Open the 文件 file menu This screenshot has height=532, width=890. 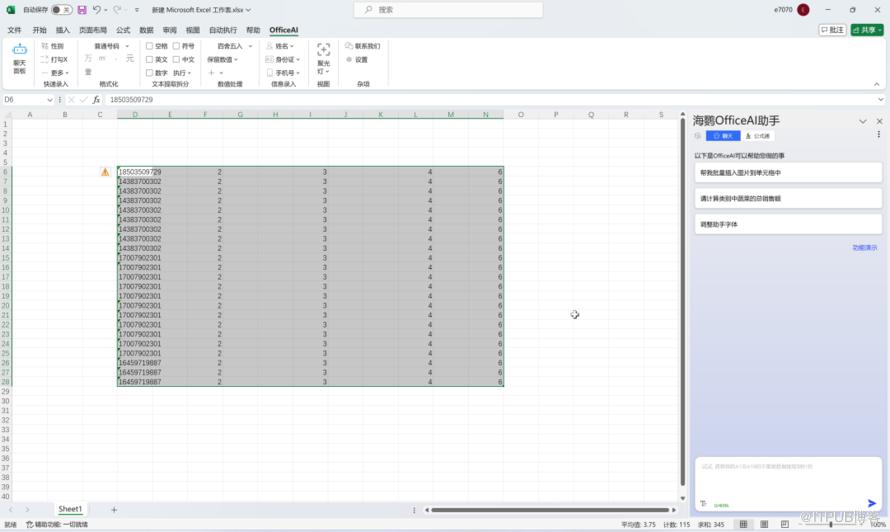point(15,30)
